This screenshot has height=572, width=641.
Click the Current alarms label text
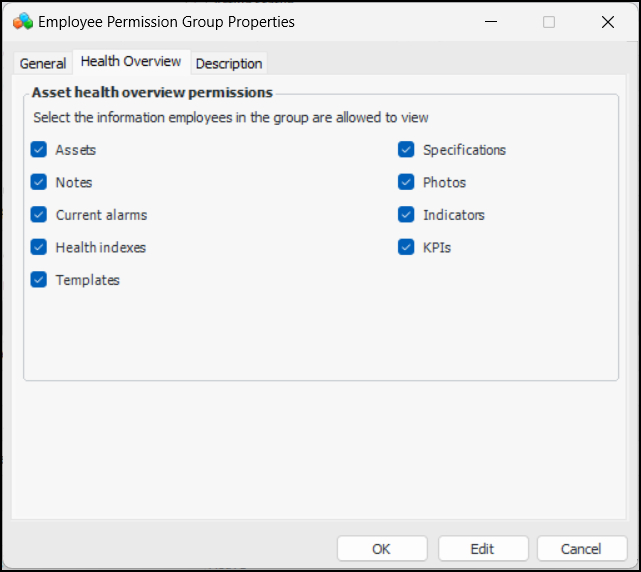pos(101,215)
